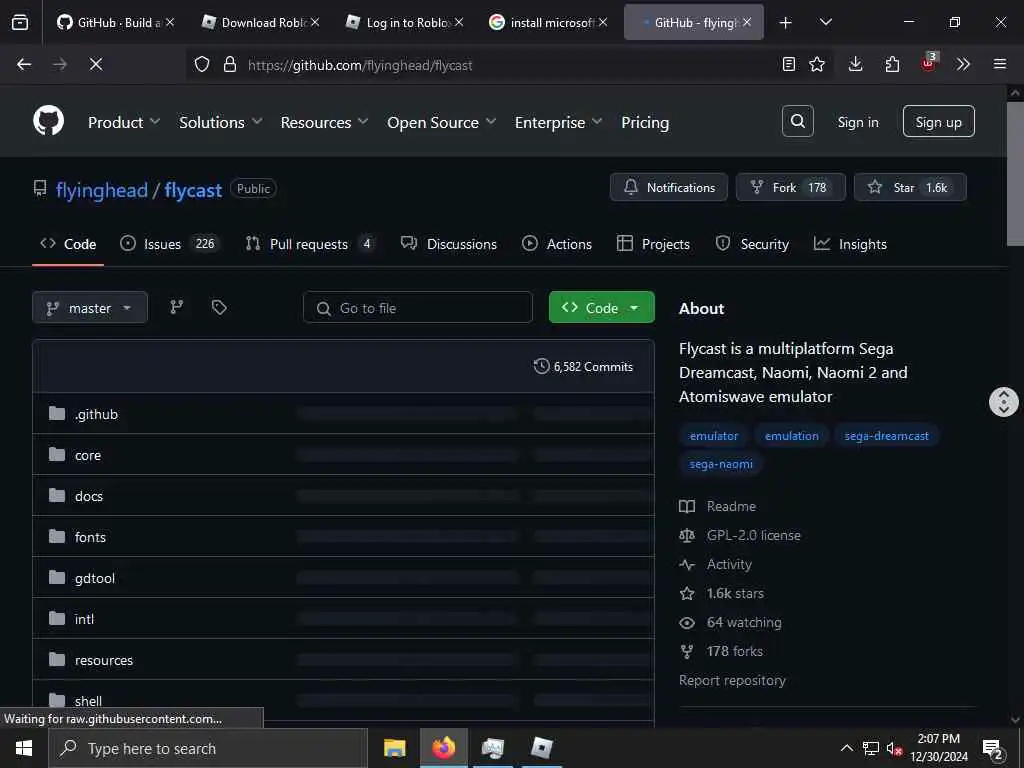The width and height of the screenshot is (1024, 768).
Task: Expand the Resources menu
Action: 324,122
